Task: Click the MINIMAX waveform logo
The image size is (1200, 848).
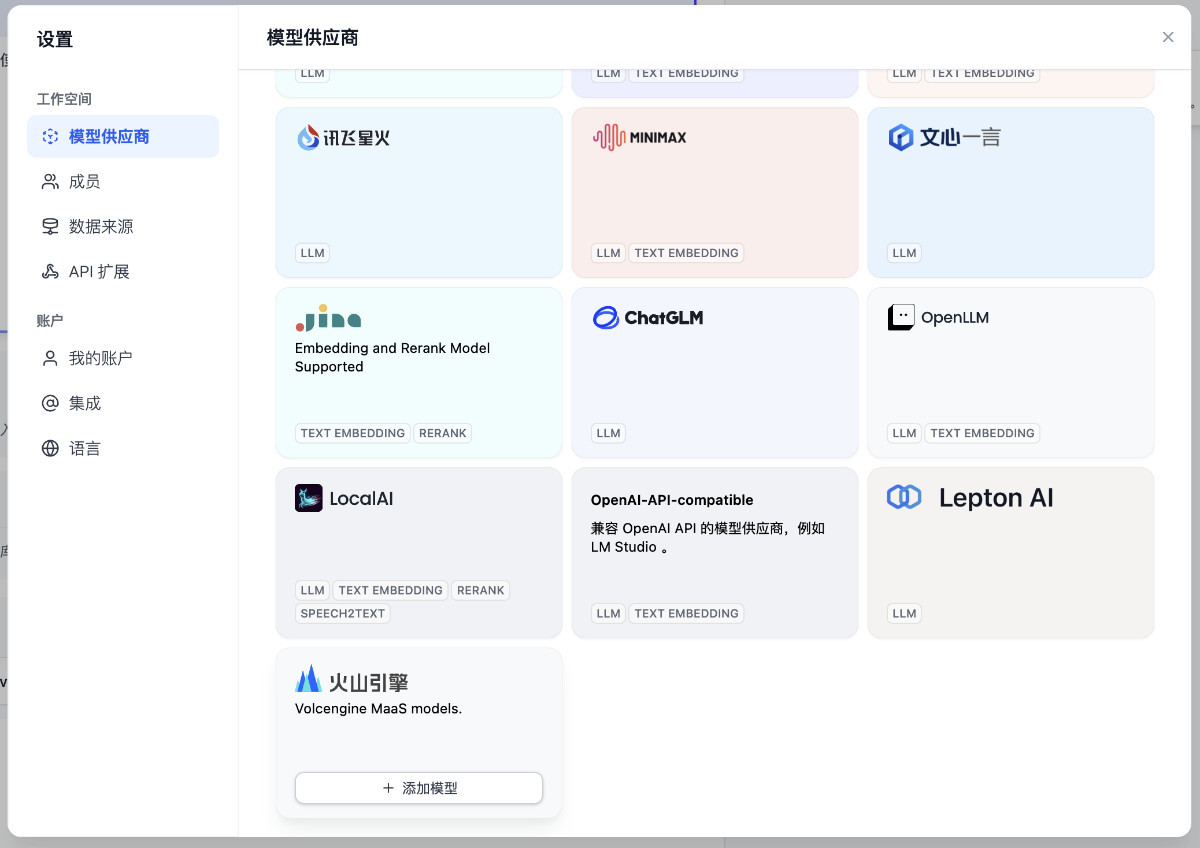Action: 640,137
